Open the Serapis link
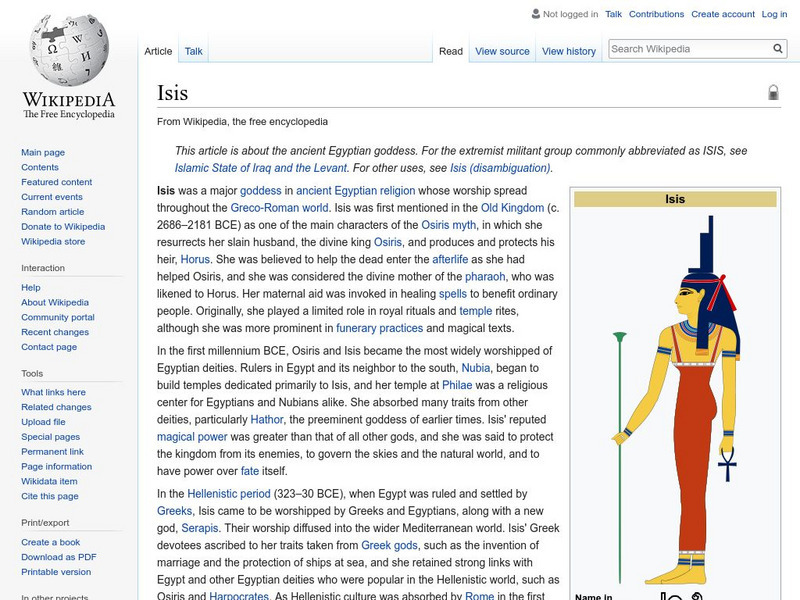The height and width of the screenshot is (600, 800). tap(199, 528)
